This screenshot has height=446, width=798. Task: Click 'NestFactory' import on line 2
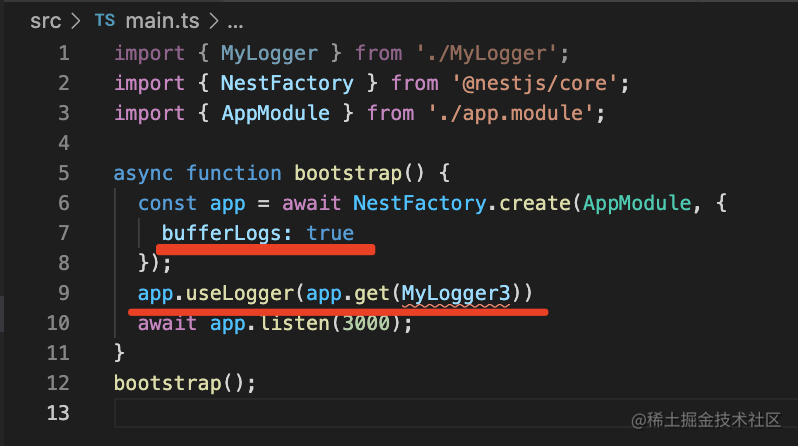(287, 83)
